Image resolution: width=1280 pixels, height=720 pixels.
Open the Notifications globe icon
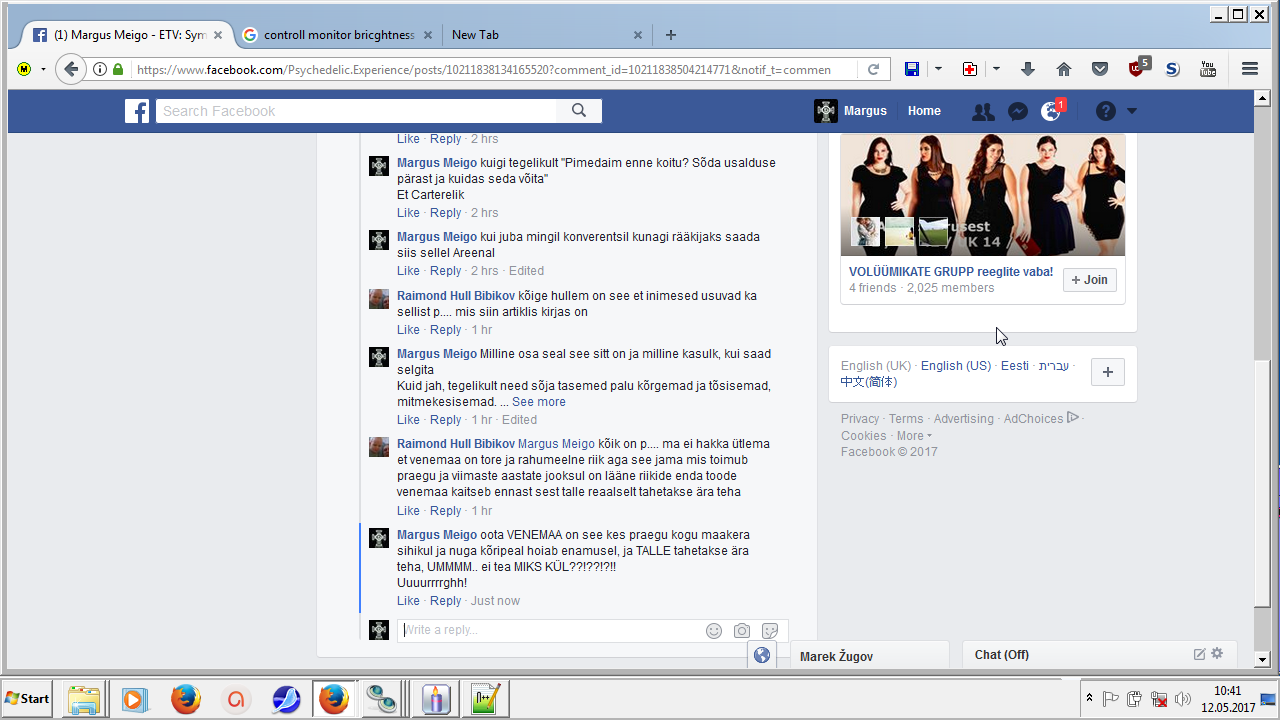(1050, 111)
